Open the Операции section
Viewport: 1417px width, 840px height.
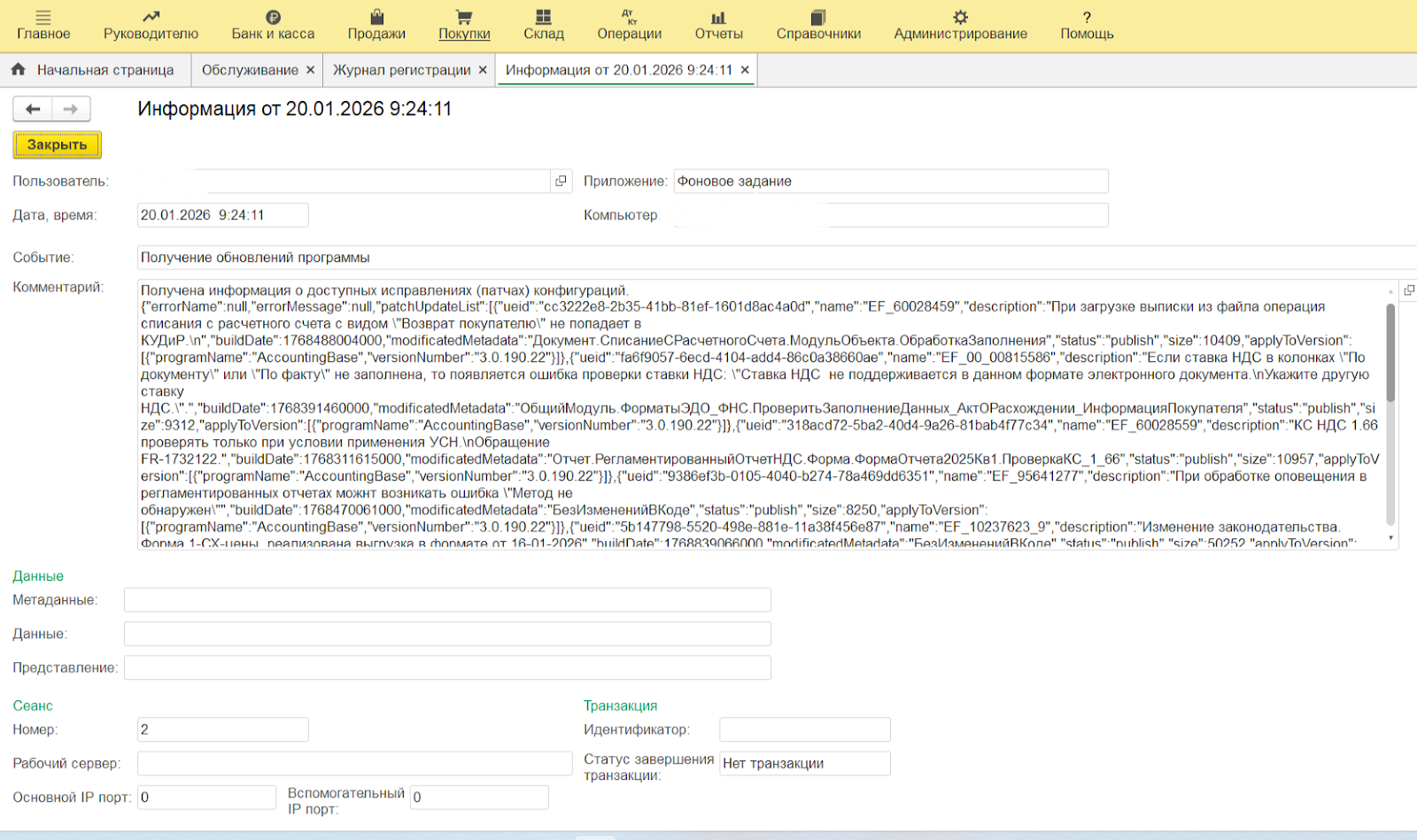[629, 25]
